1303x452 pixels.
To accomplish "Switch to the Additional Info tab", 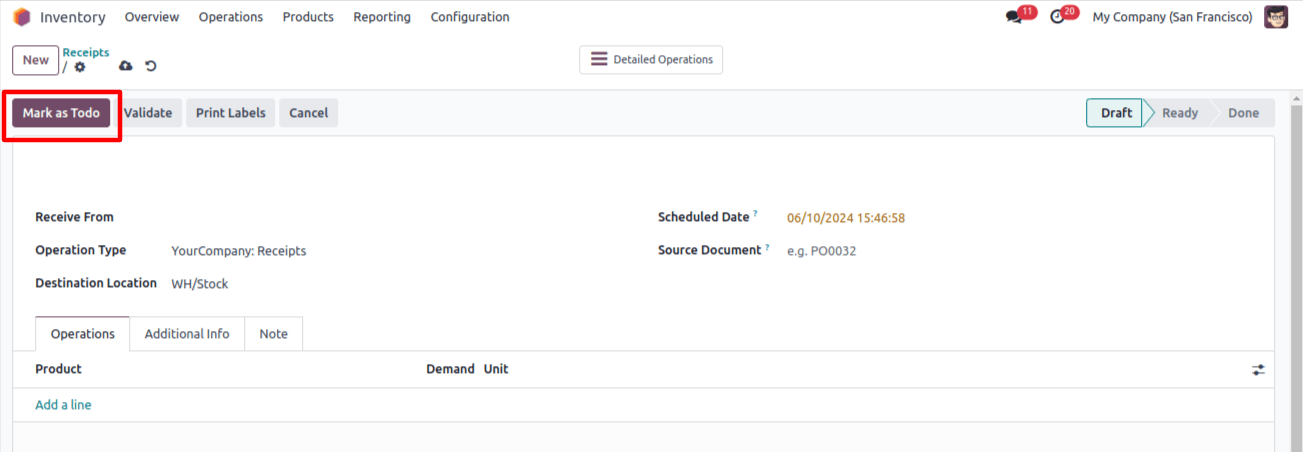I will [187, 334].
